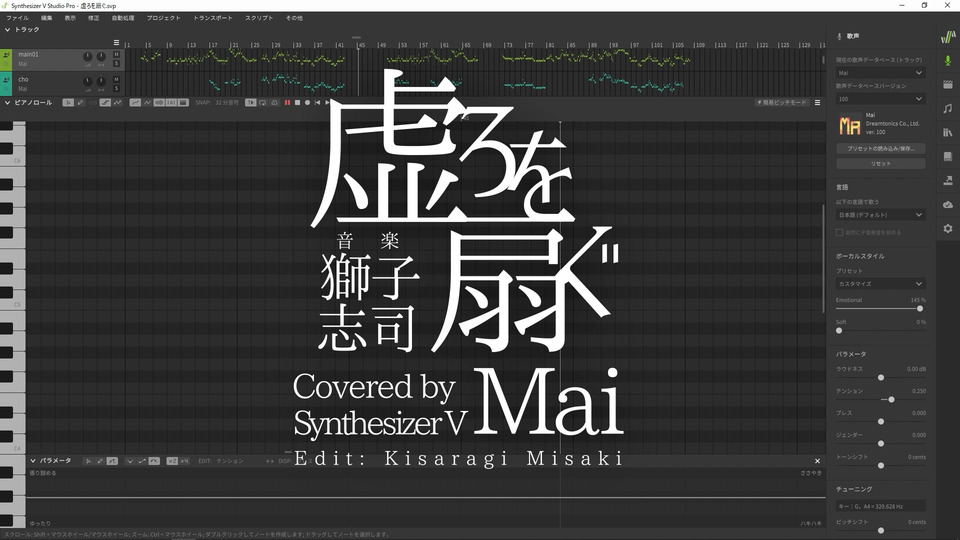Click the record button in transport
Screen dimensions: 960x540
tap(307, 103)
